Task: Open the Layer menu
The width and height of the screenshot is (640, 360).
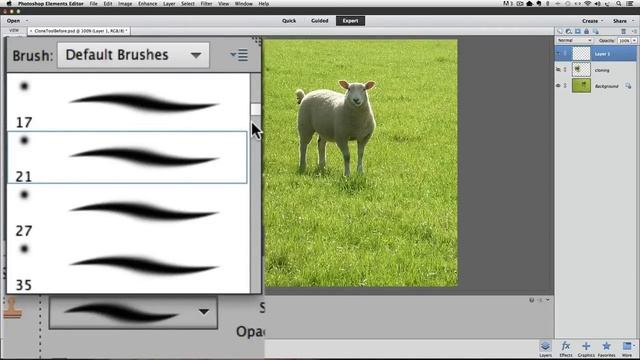Action: click(x=169, y=4)
